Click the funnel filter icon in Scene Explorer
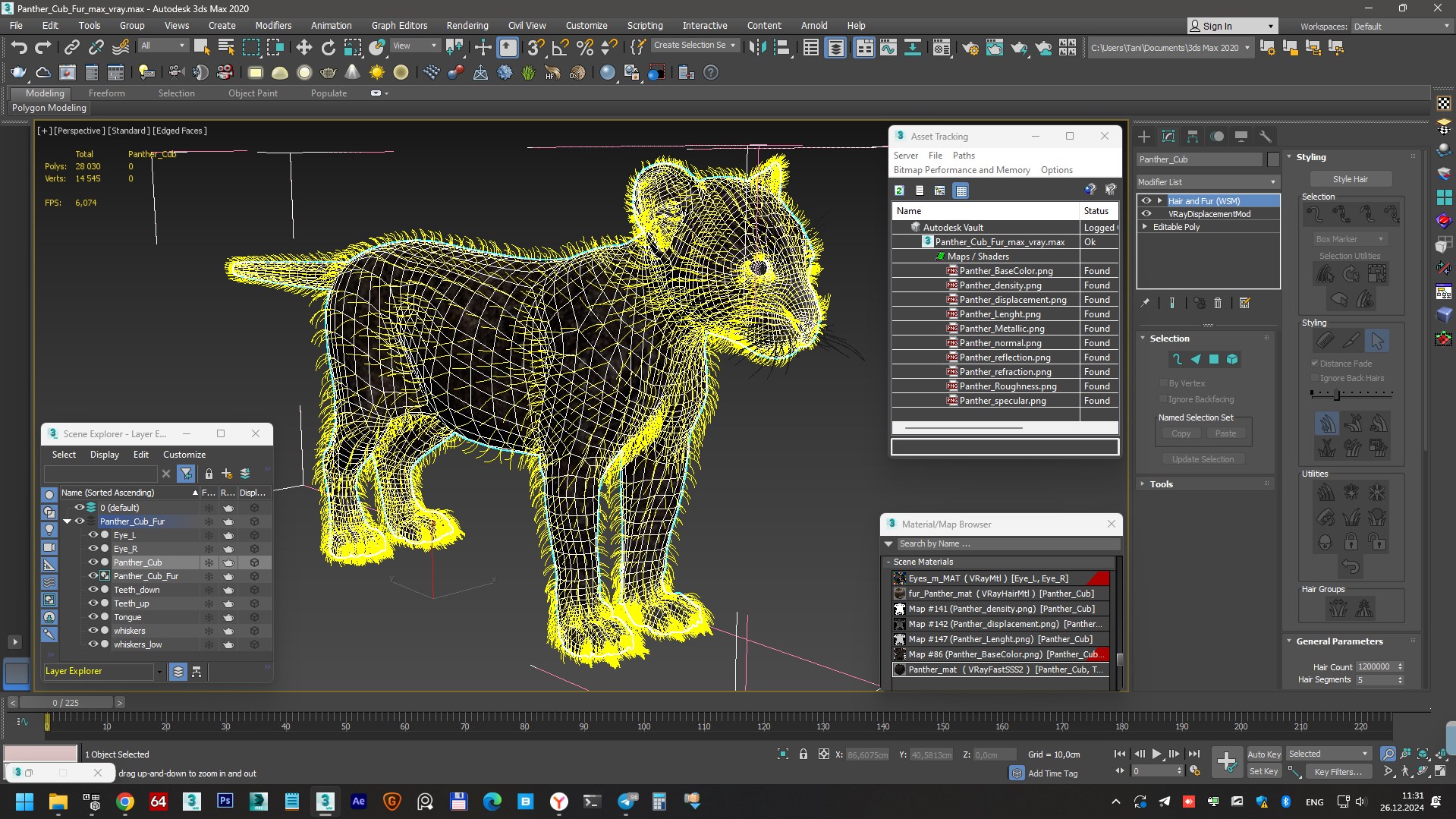The image size is (1456, 819). [186, 474]
